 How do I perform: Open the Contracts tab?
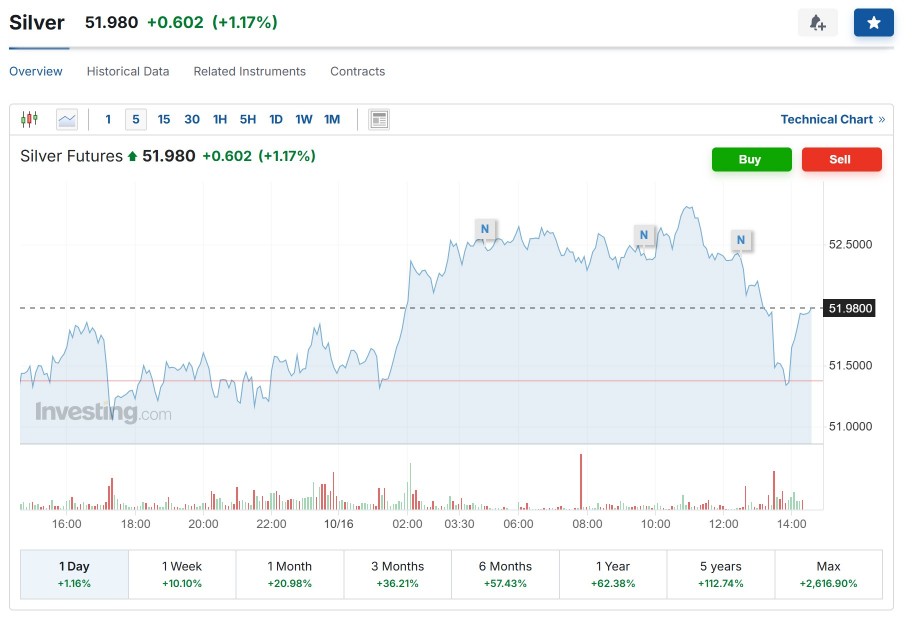357,71
